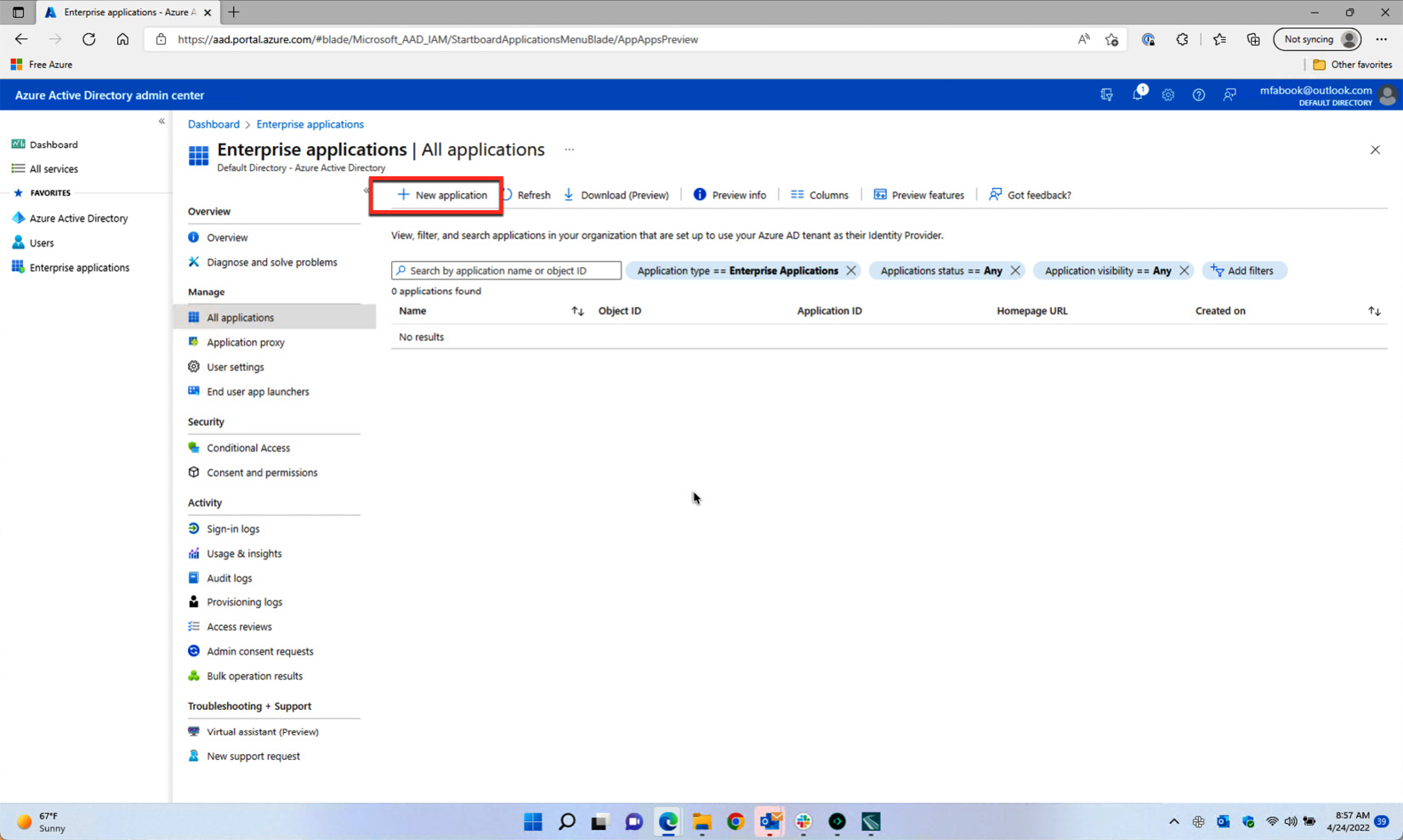Open portal settings gear
This screenshot has width=1403, height=840.
click(1168, 95)
